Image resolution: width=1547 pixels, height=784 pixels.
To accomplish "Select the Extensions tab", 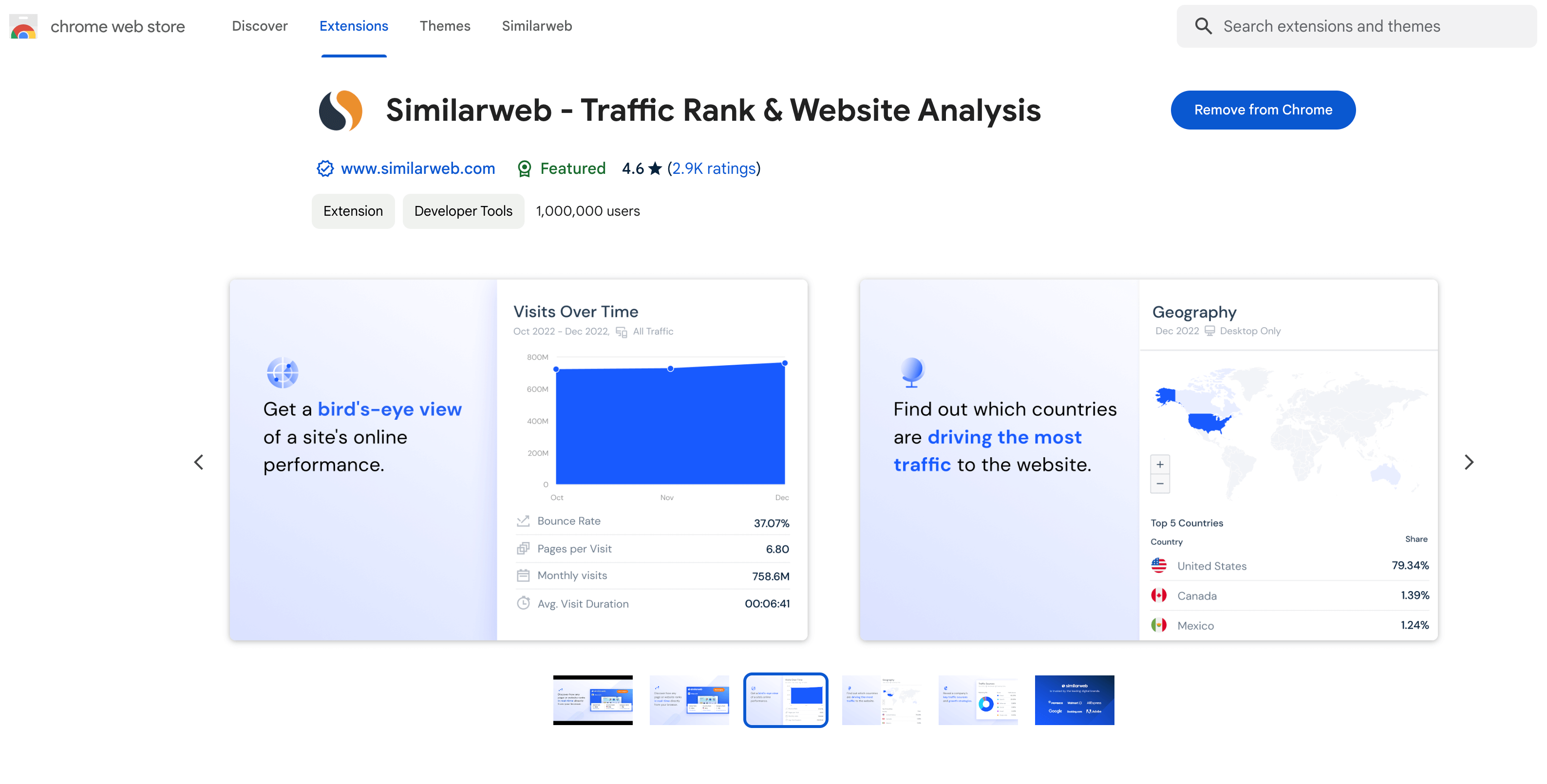I will 353,26.
